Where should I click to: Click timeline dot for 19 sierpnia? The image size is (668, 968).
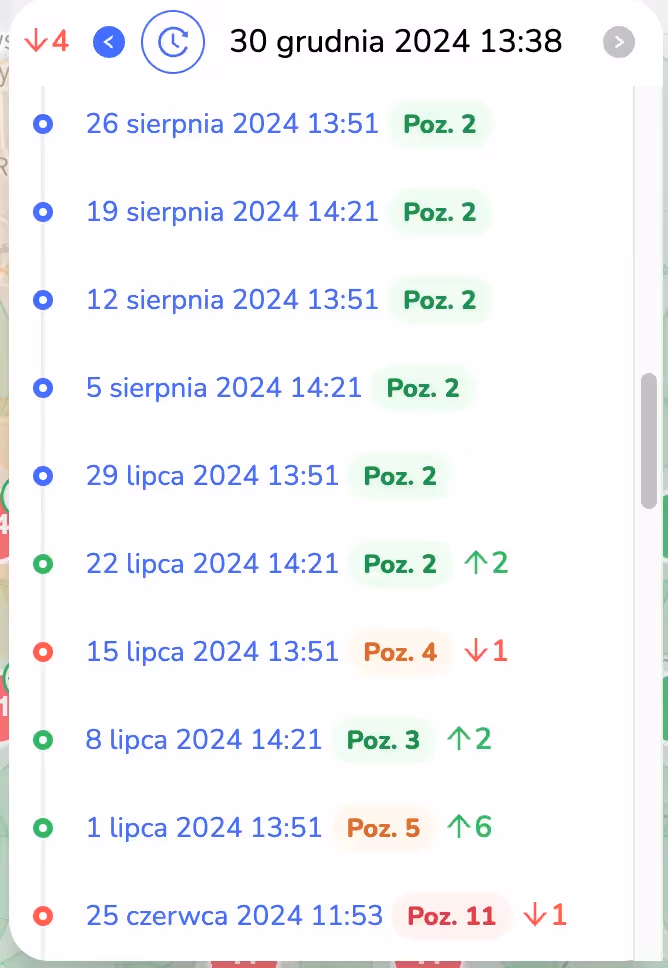click(43, 212)
